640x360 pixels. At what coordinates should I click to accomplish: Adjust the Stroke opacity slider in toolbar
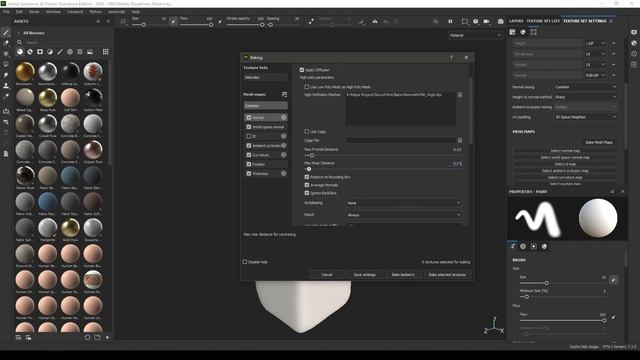click(x=246, y=25)
